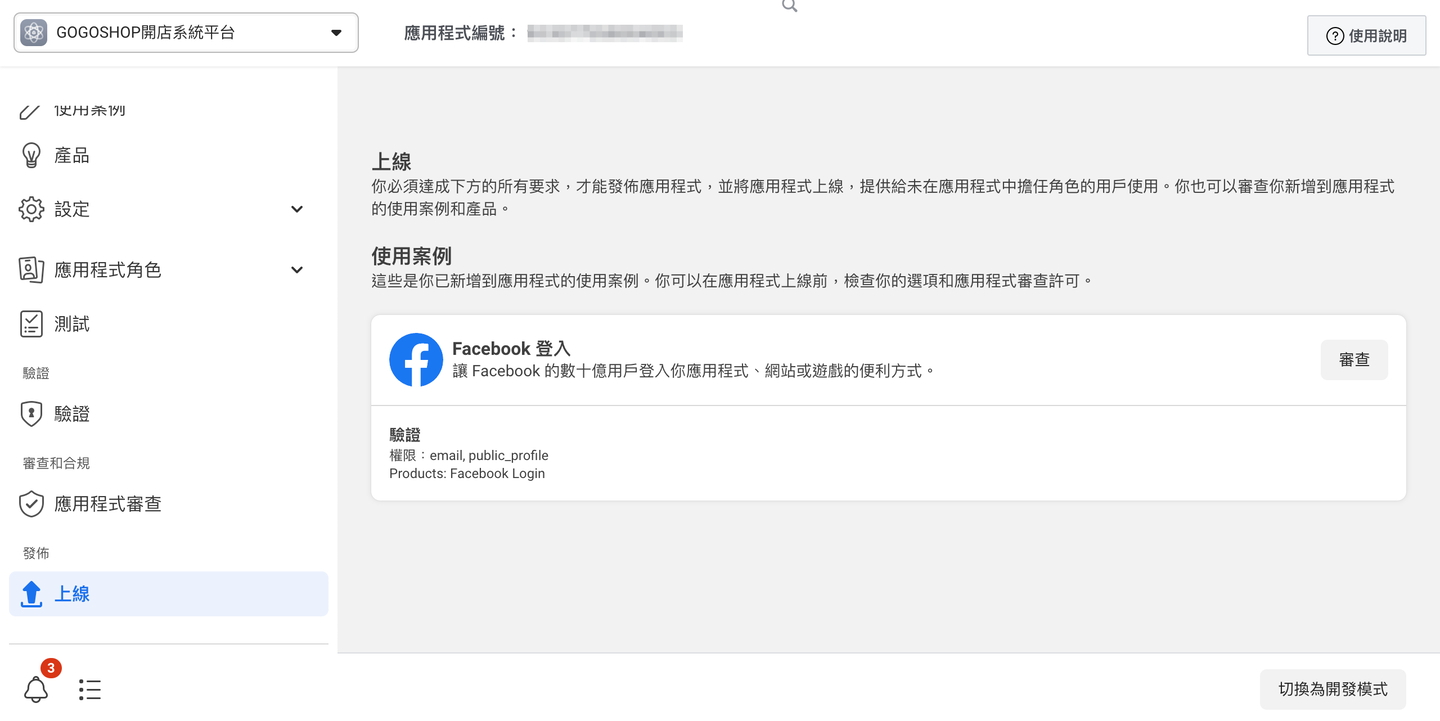Click the 設定 gear icon
Screen dimensions: 1440x721
(32, 209)
